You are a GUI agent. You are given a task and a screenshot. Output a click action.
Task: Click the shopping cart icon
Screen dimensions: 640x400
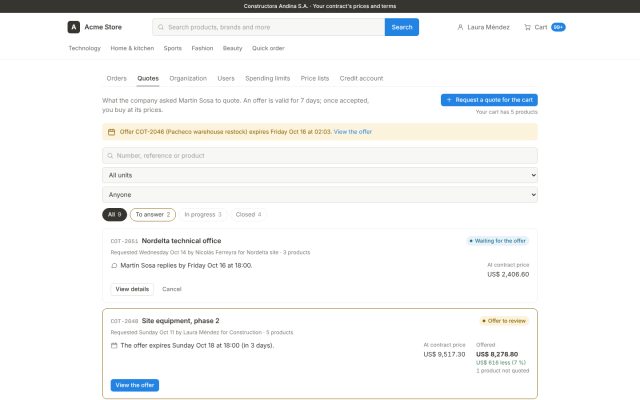point(527,27)
